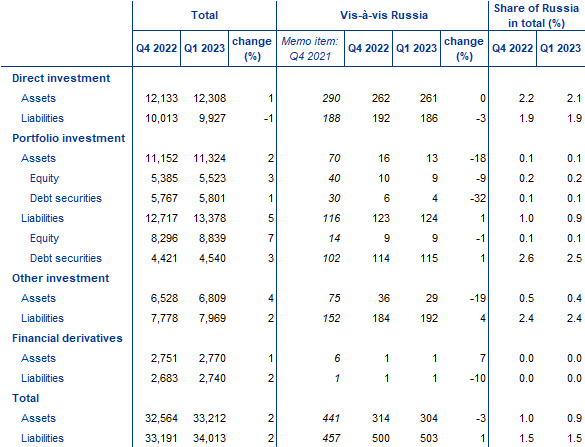Select total assets Q1 2023 value 33,212
Screen dimensions: 585x447
click(209, 418)
